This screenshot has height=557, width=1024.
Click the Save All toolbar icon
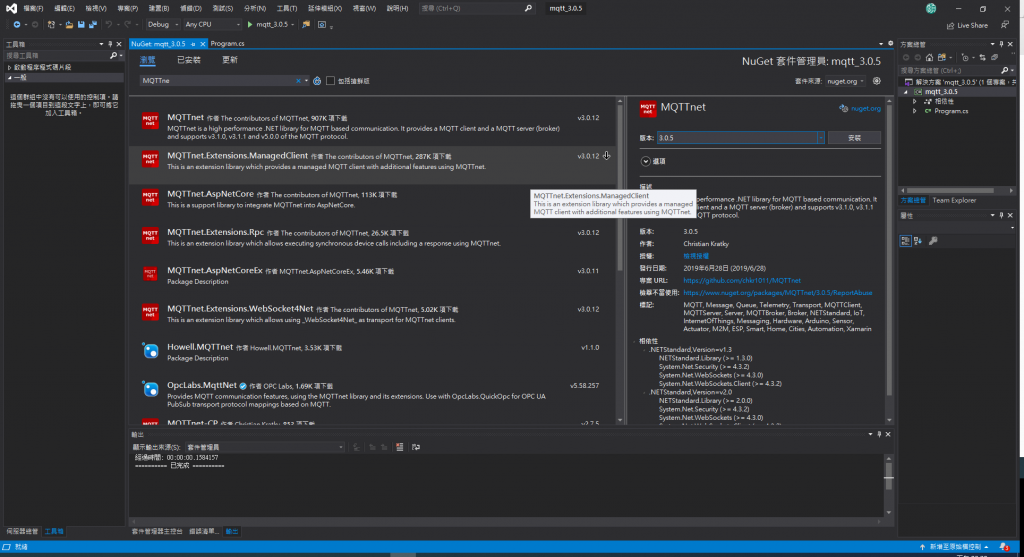(93, 25)
